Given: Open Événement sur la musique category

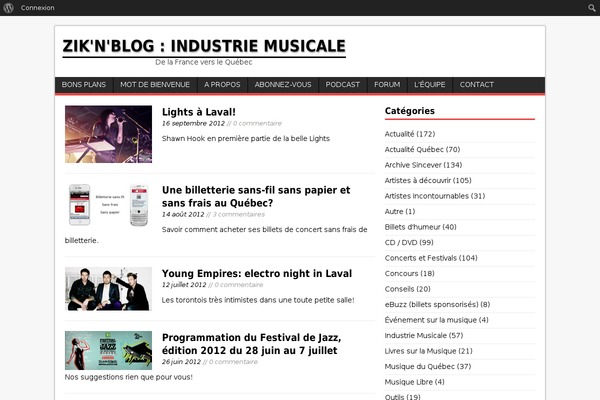Looking at the screenshot, I should [437, 320].
